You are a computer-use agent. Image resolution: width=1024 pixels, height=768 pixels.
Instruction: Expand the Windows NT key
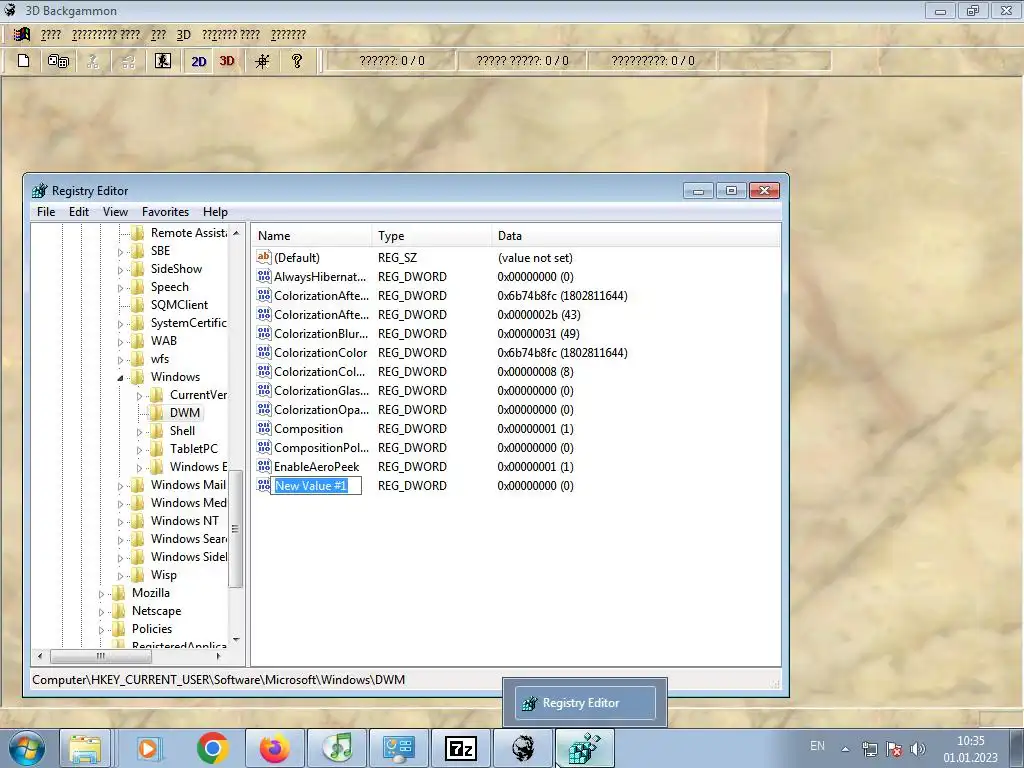(120, 522)
